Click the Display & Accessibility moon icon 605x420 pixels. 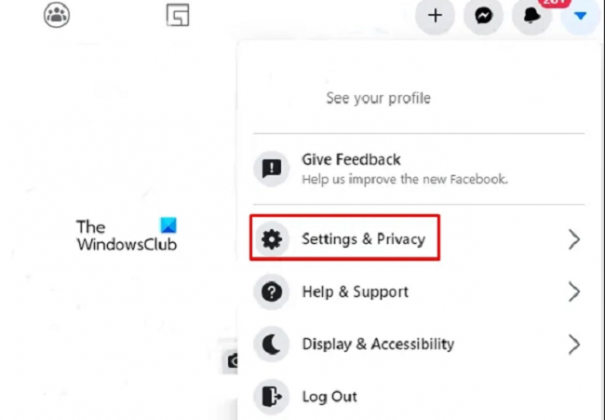pyautogui.click(x=272, y=344)
